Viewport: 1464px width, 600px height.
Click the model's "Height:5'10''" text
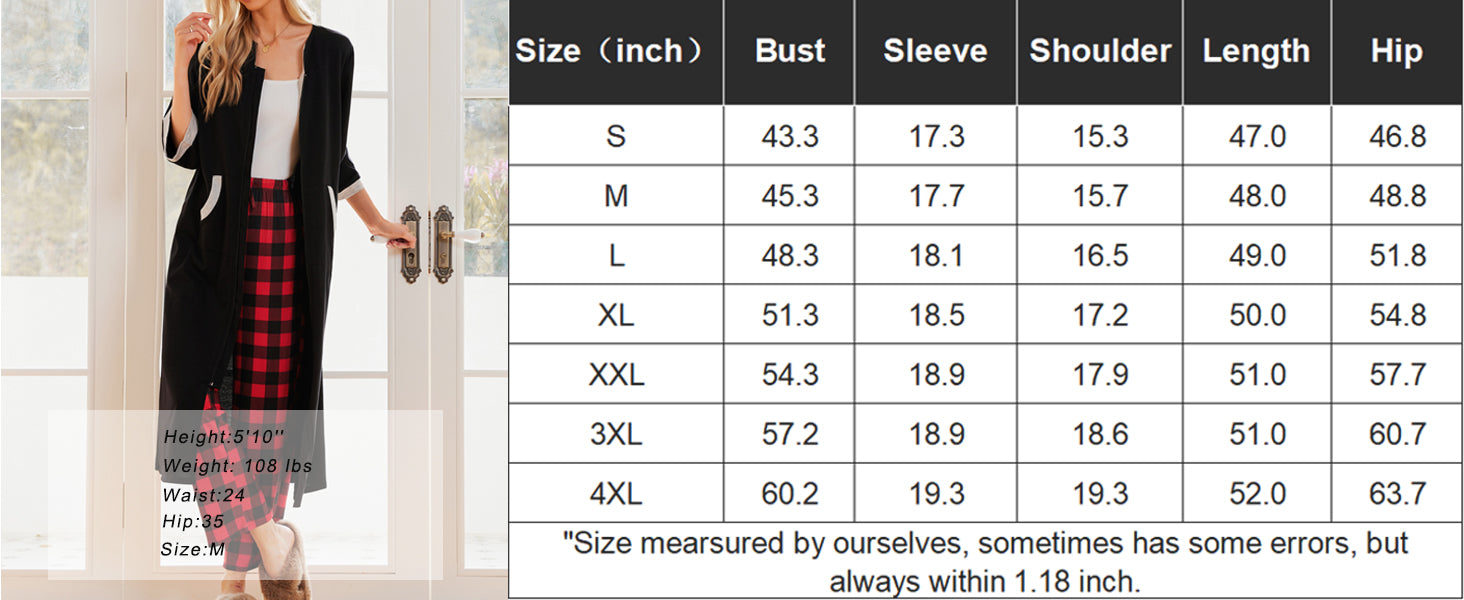pyautogui.click(x=224, y=437)
